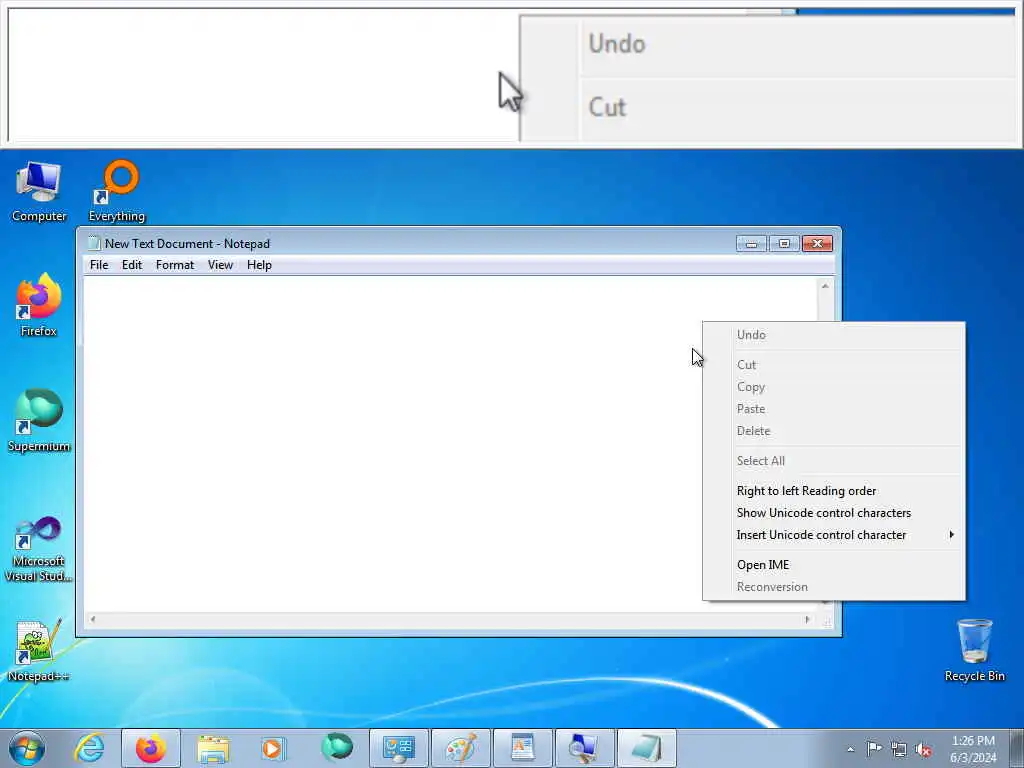Launch Windows Media Player from taskbar
This screenshot has width=1024, height=768.
pos(272,748)
